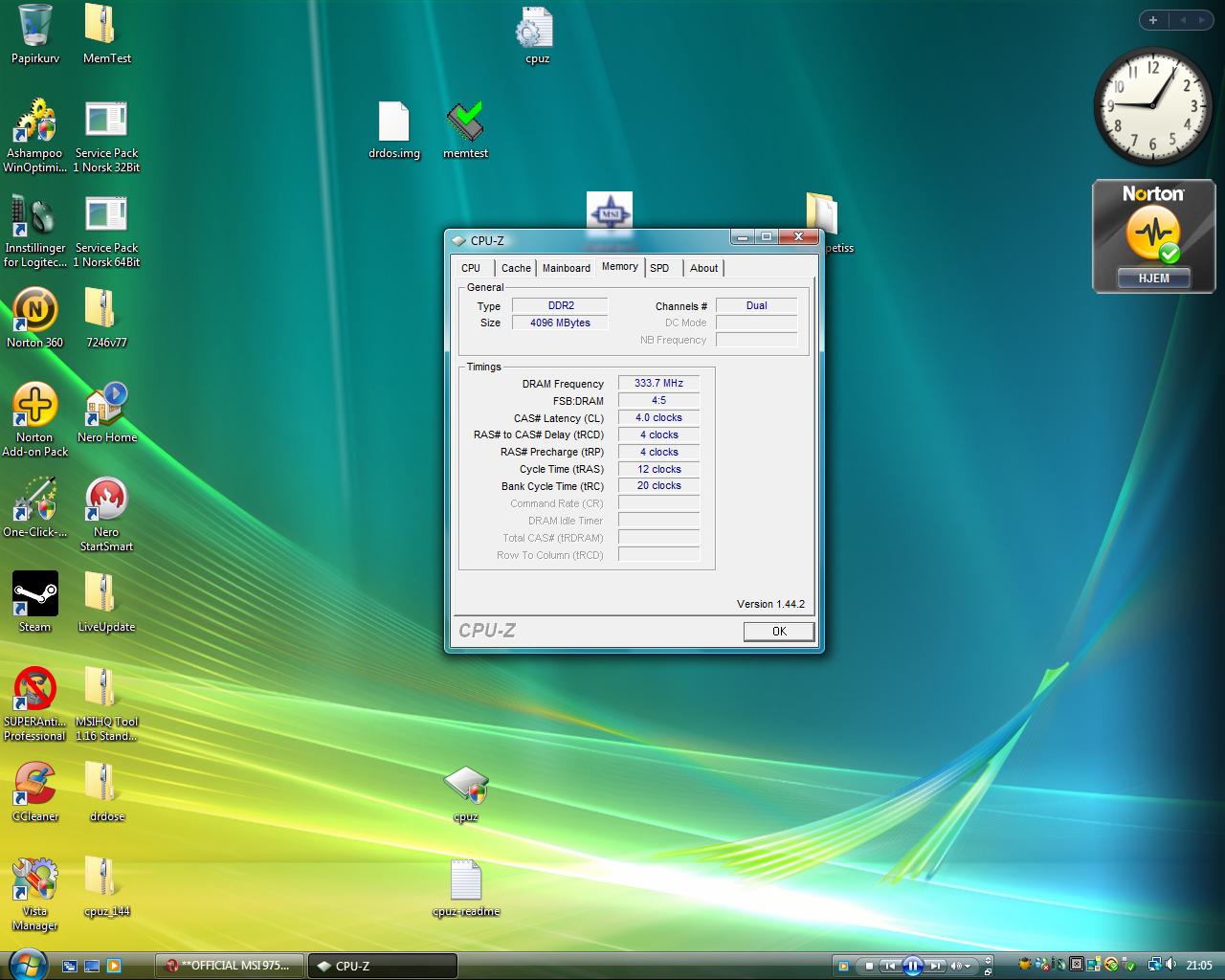Open the drdose zip folder
This screenshot has width=1225, height=980.
pos(106,791)
